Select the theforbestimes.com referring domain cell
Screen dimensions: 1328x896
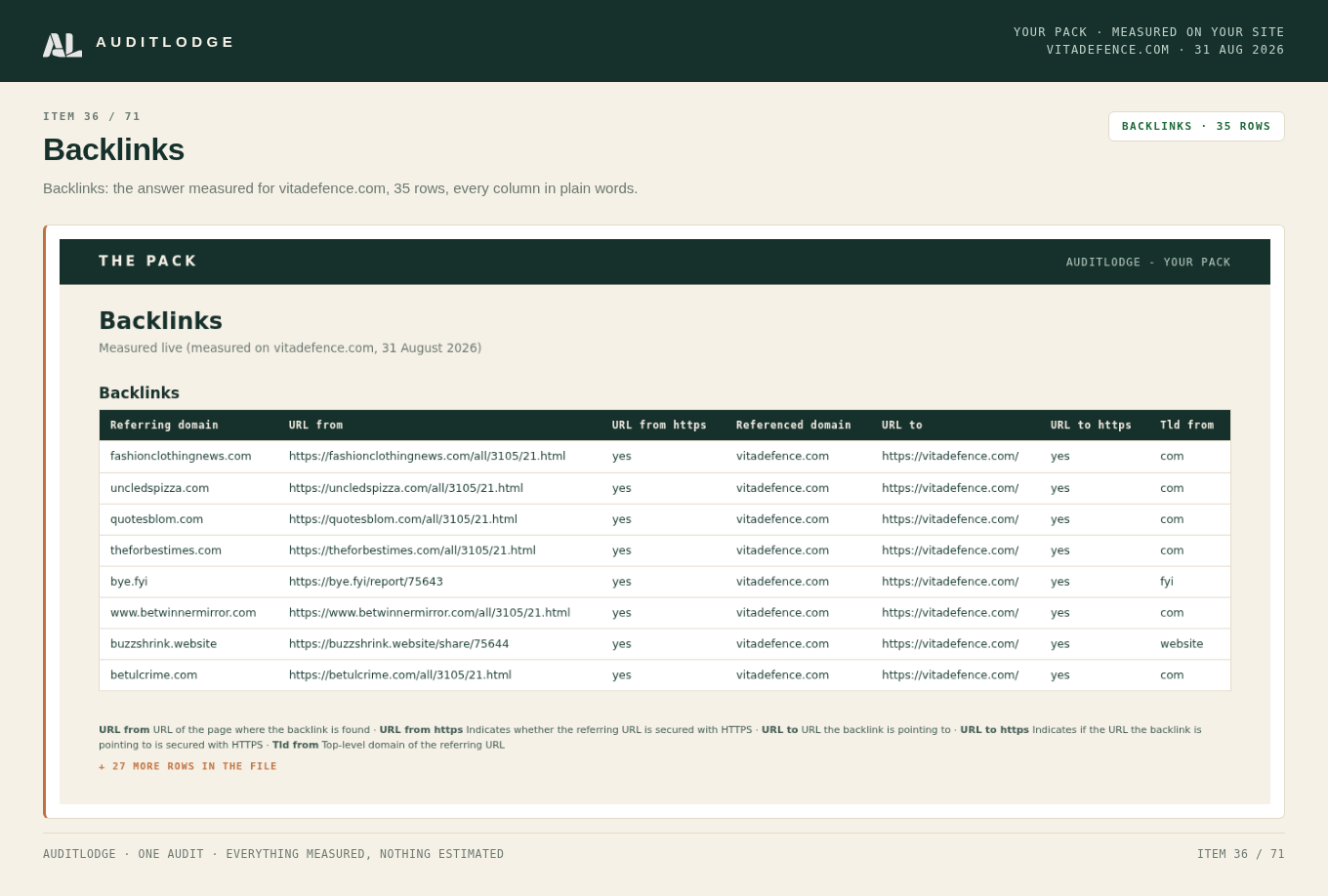pos(166,550)
